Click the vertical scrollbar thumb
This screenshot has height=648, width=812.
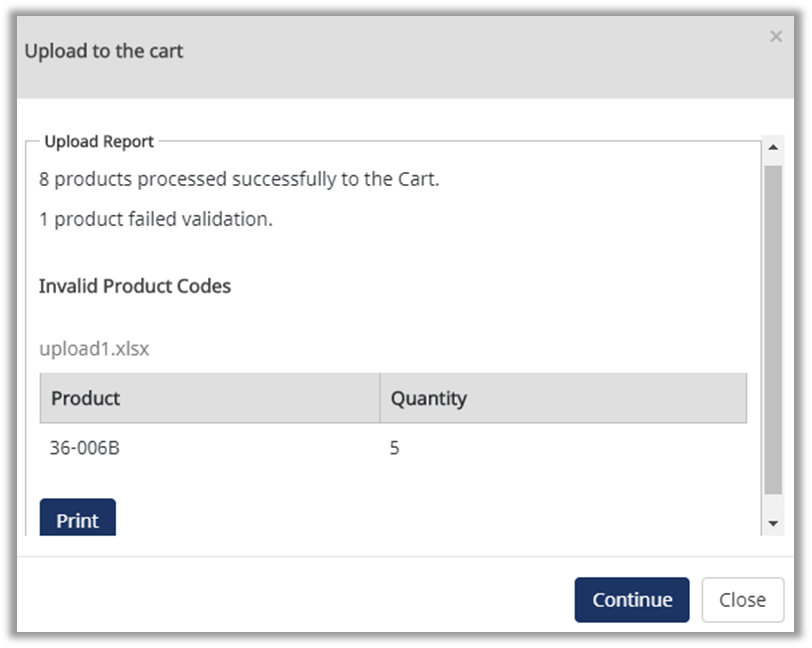coord(772,330)
